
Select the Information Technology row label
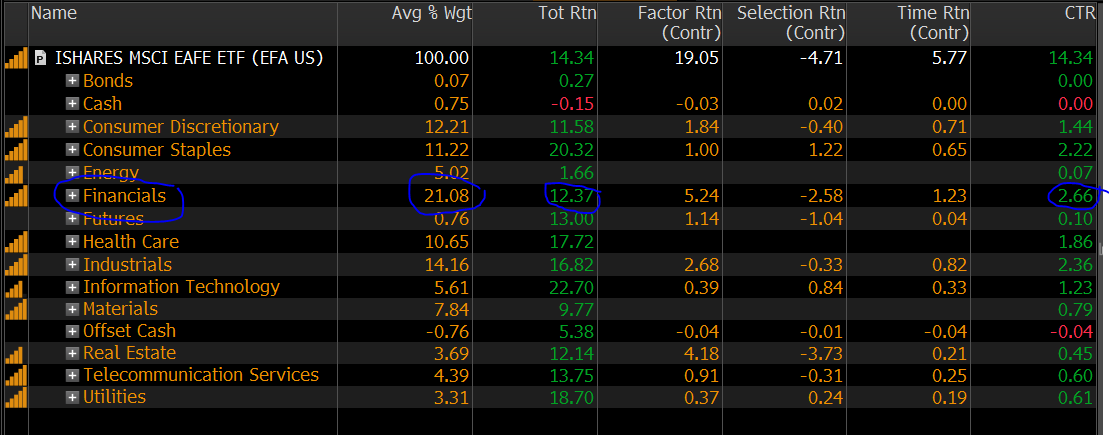tap(181, 287)
